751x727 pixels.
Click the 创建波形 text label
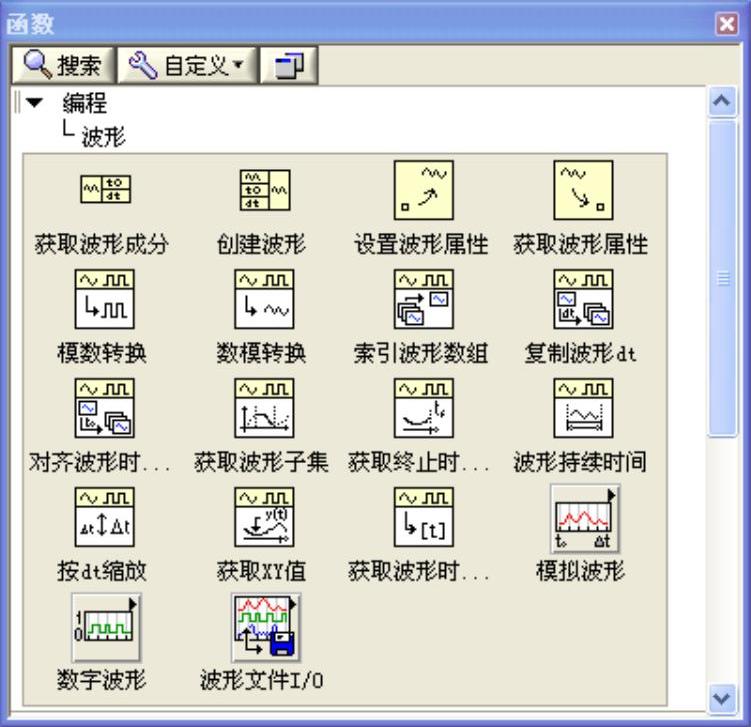[261, 244]
